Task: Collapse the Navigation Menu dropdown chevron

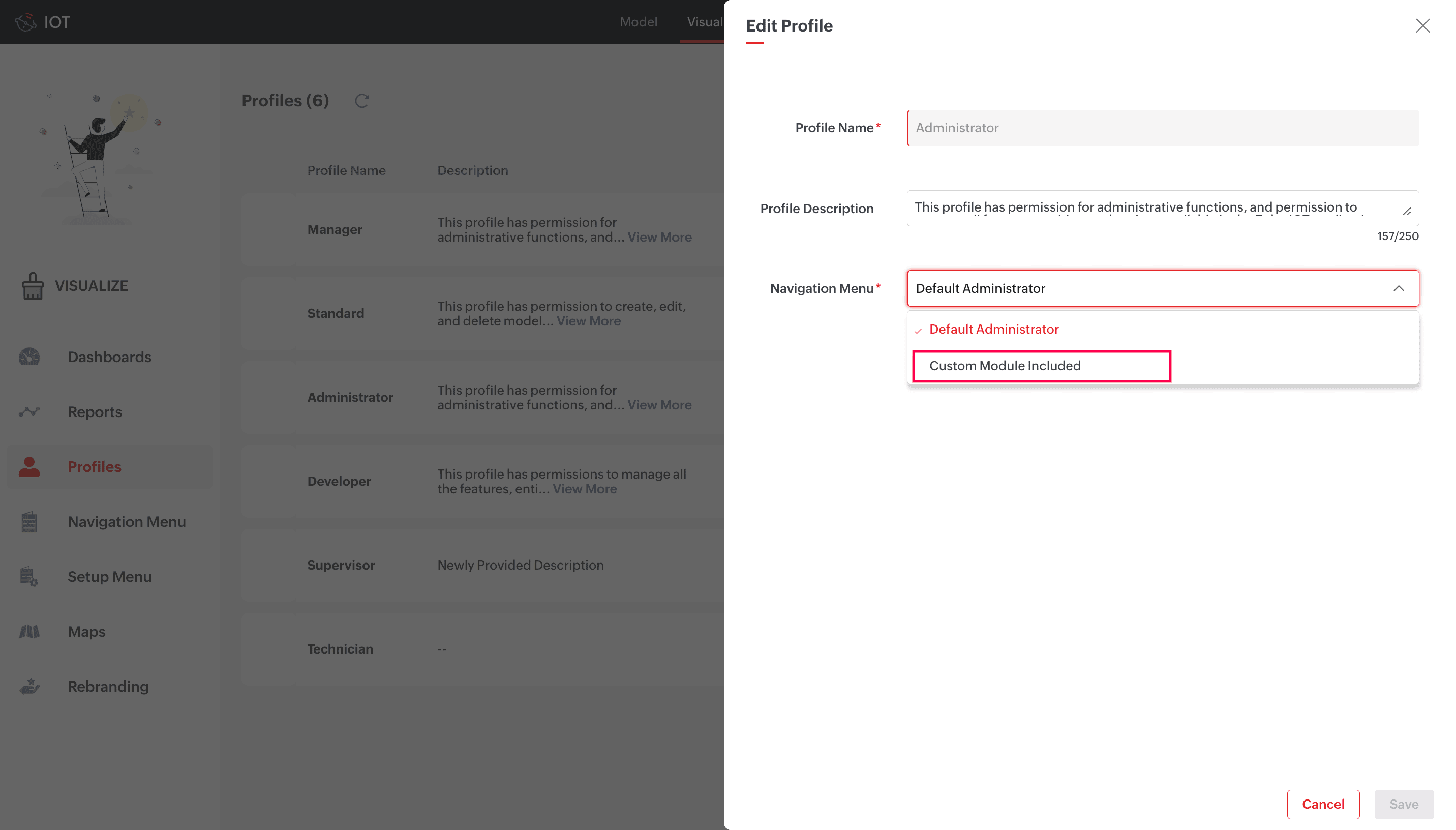Action: pyautogui.click(x=1399, y=288)
